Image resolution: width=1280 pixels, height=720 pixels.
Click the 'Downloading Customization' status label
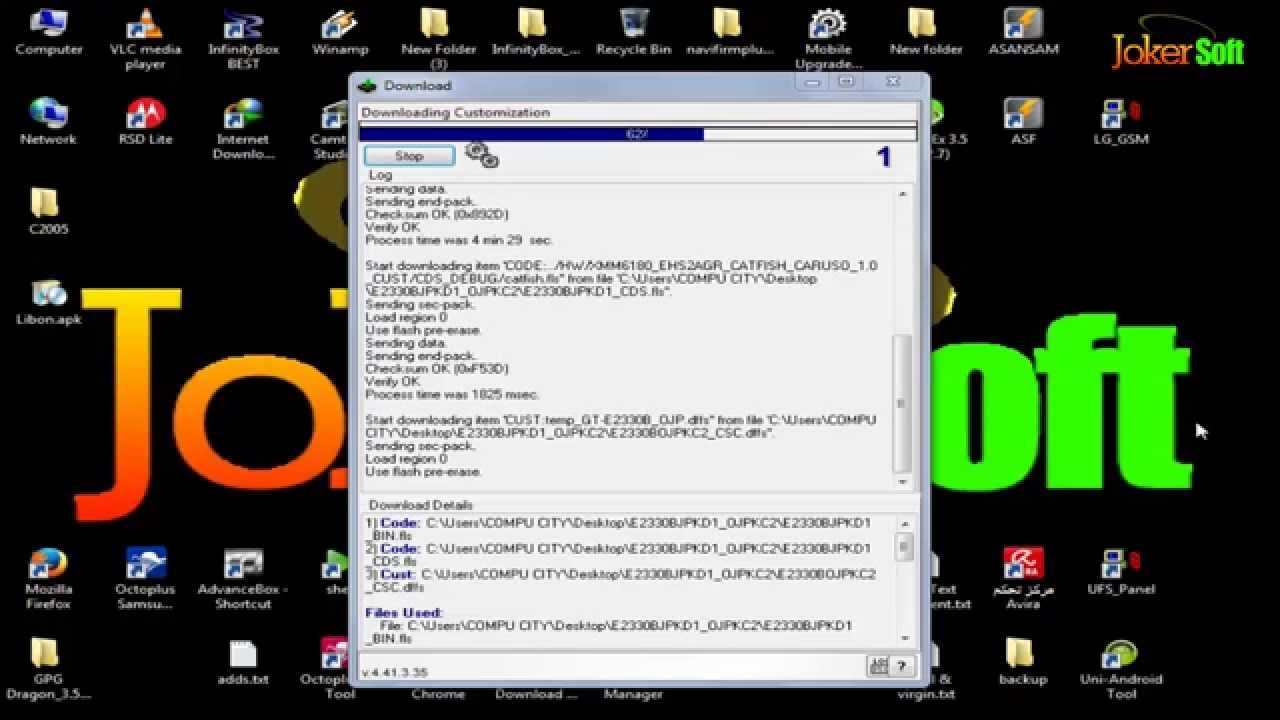point(455,112)
